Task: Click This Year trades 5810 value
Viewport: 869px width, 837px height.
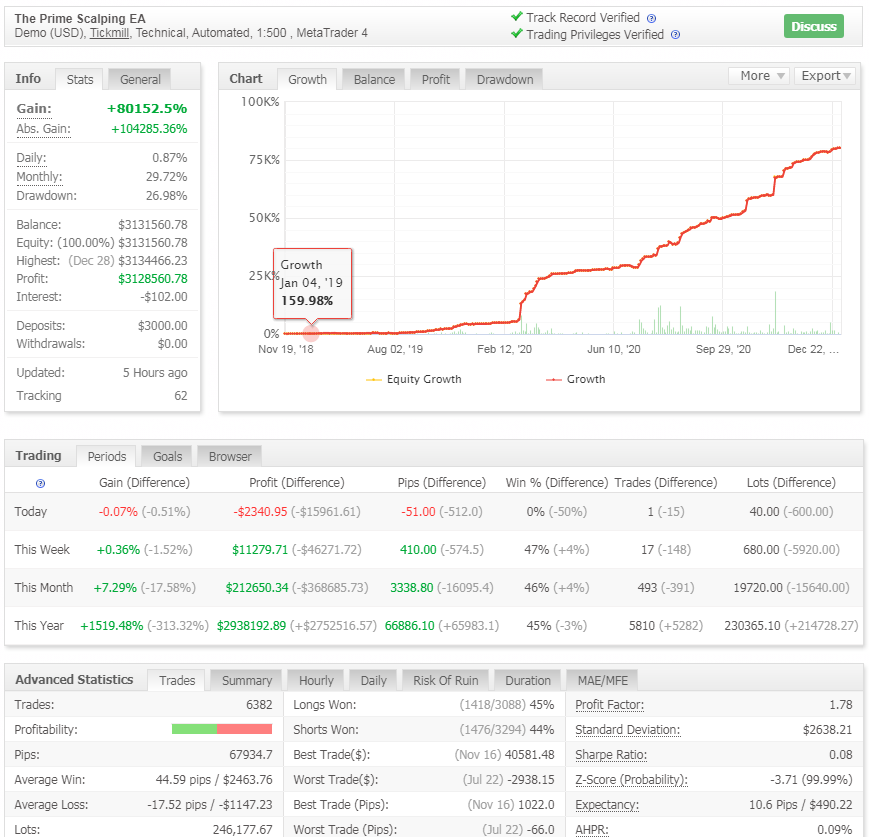Action: click(642, 626)
